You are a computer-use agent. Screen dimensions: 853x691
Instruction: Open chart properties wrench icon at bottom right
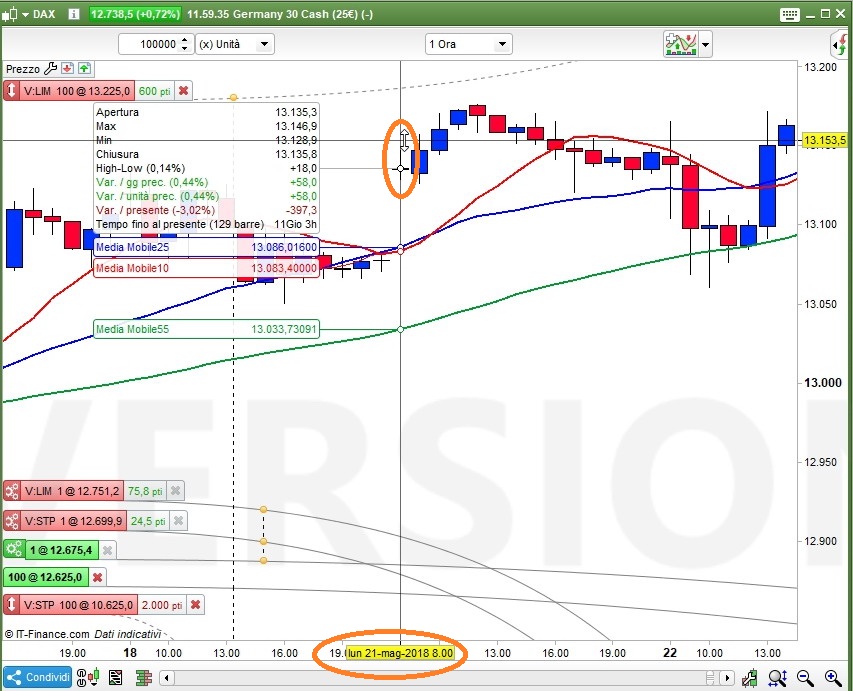coord(750,678)
